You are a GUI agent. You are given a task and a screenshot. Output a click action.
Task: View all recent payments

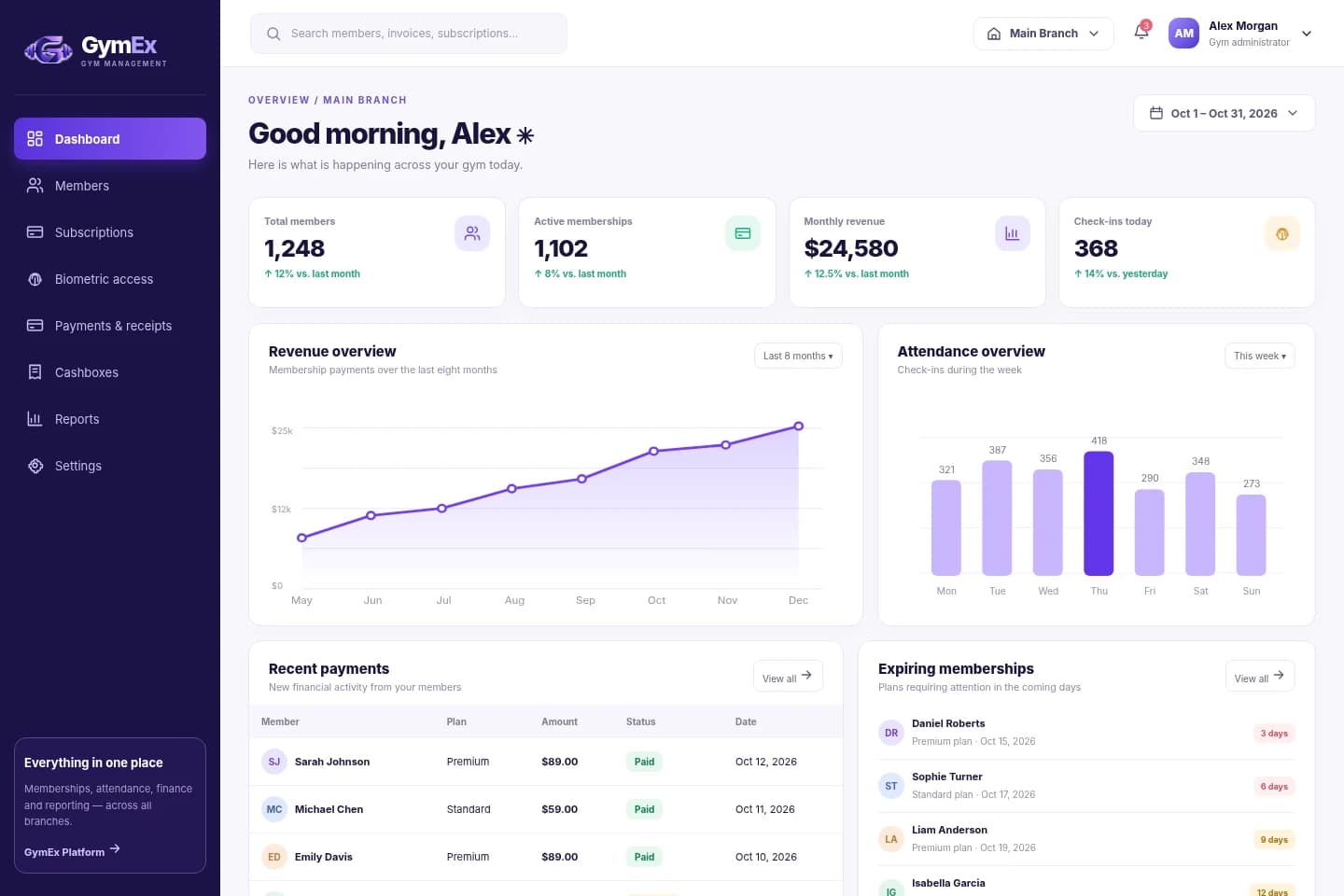coord(788,677)
